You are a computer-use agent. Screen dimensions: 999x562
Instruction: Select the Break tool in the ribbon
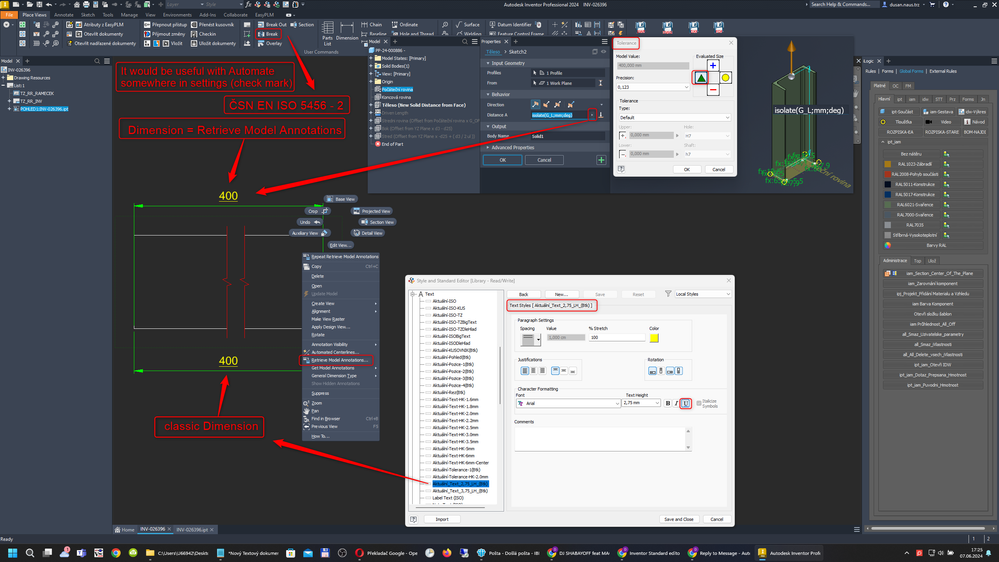pos(268,34)
